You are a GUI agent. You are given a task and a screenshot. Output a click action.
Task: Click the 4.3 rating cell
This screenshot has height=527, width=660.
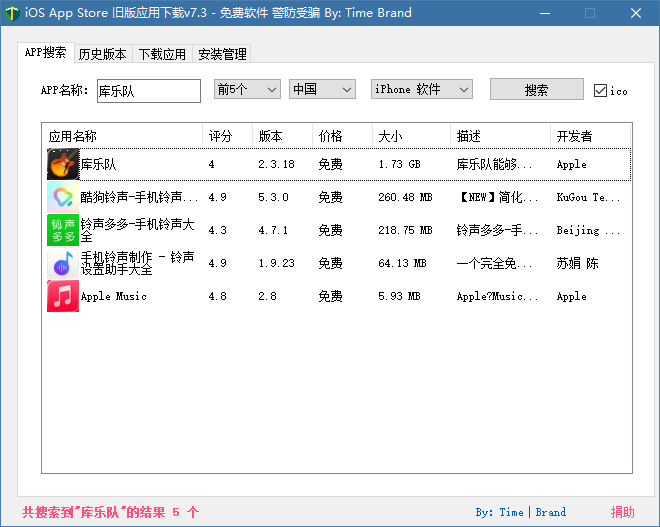pyautogui.click(x=217, y=230)
